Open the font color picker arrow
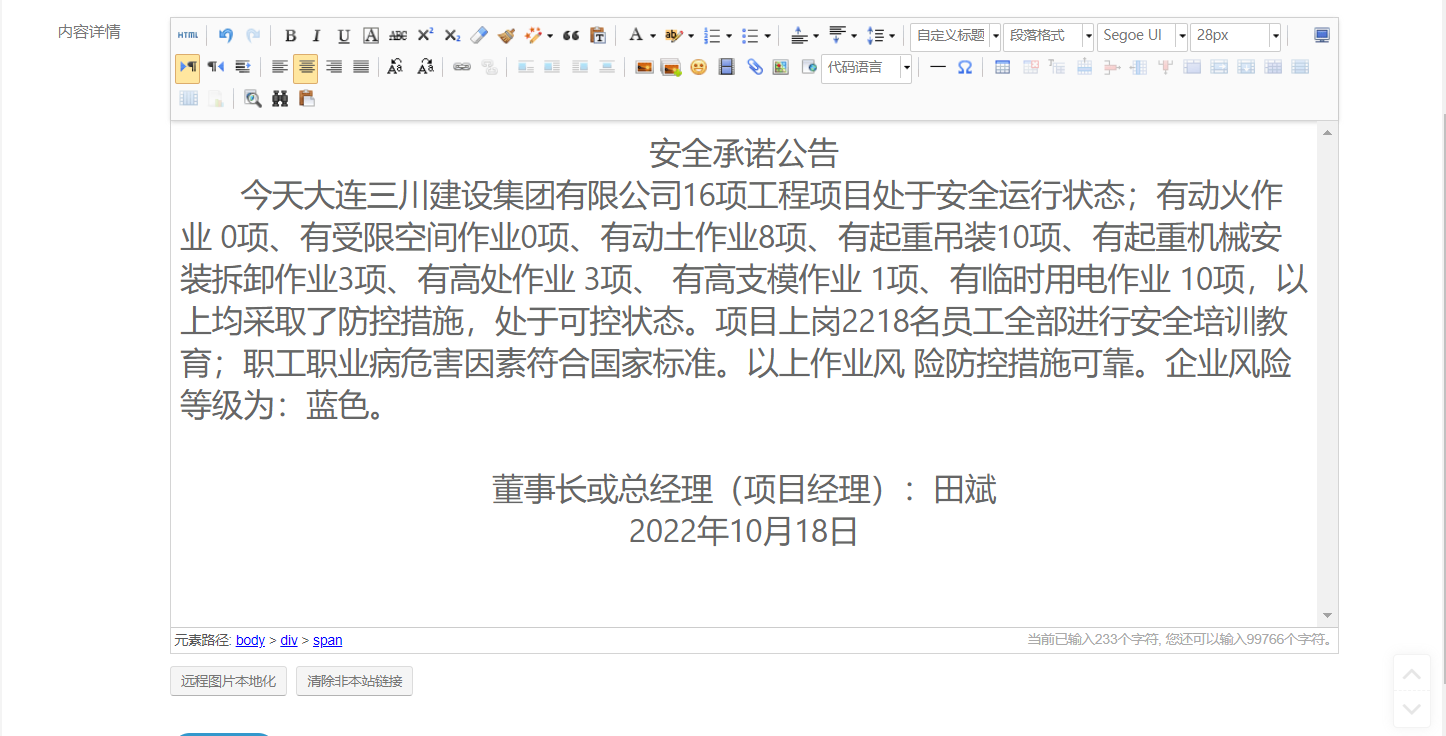Image resolution: width=1446 pixels, height=736 pixels. 653,36
